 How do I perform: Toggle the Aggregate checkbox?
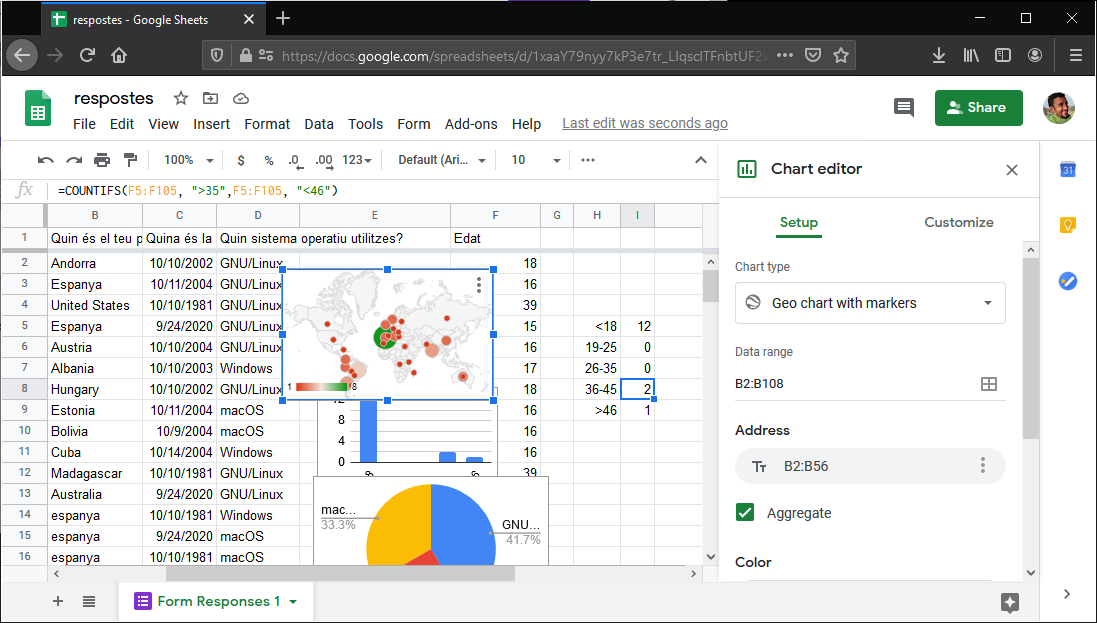coord(745,513)
